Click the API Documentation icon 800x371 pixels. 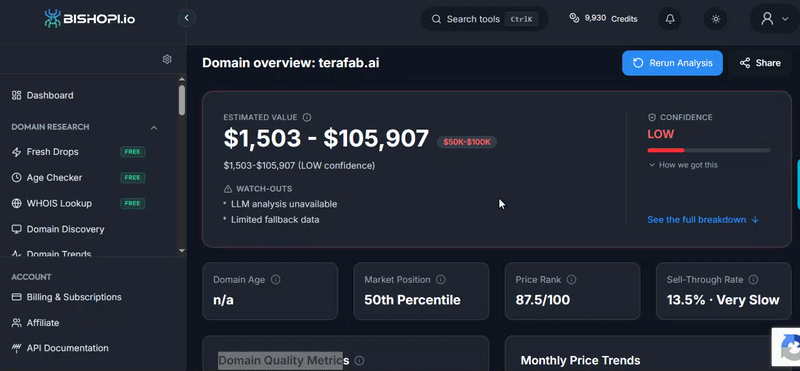[x=16, y=348]
